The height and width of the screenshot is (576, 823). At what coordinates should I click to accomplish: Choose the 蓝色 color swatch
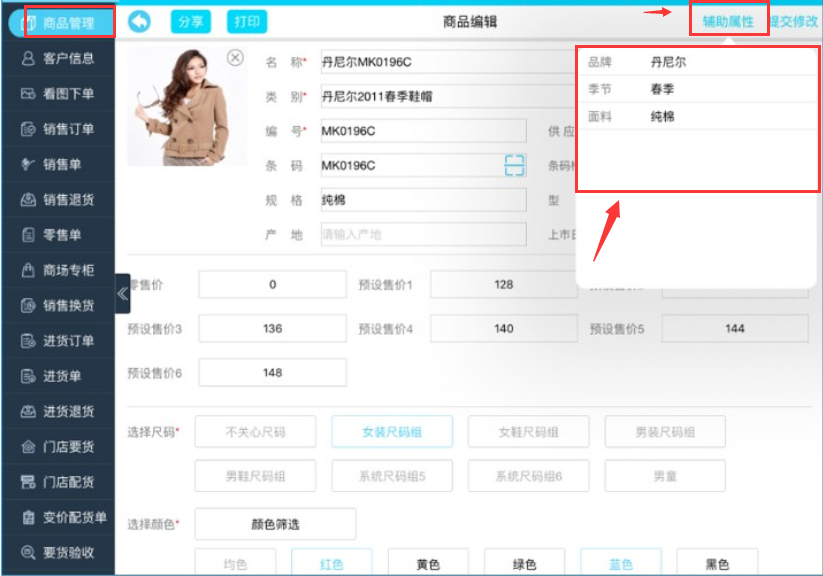pos(620,564)
